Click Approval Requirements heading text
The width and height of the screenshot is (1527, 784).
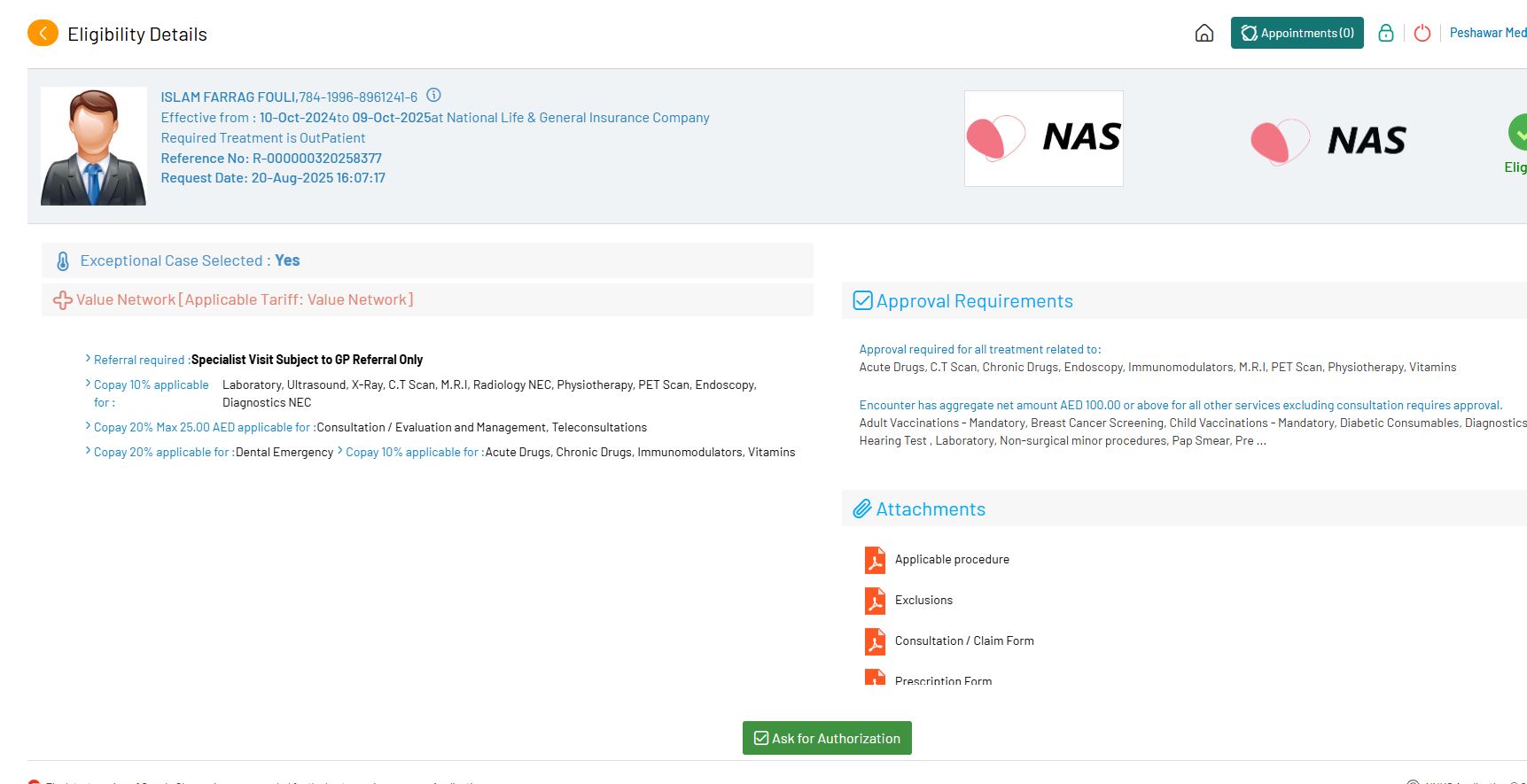975,301
